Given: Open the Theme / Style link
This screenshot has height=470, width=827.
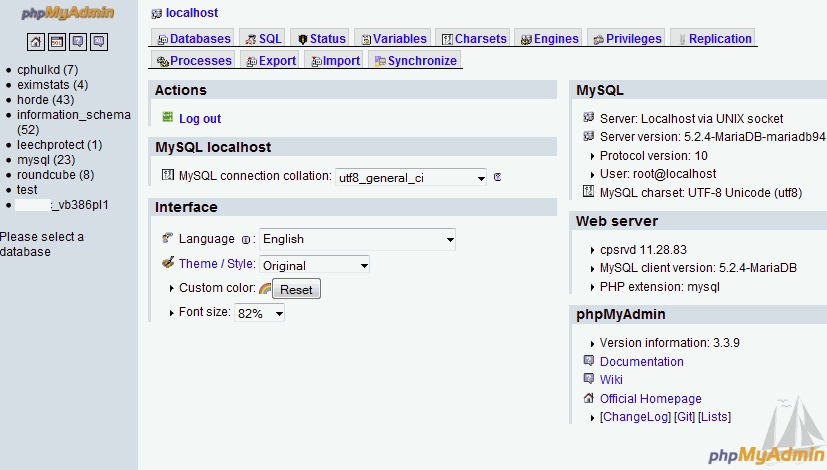Looking at the screenshot, I should (217, 263).
